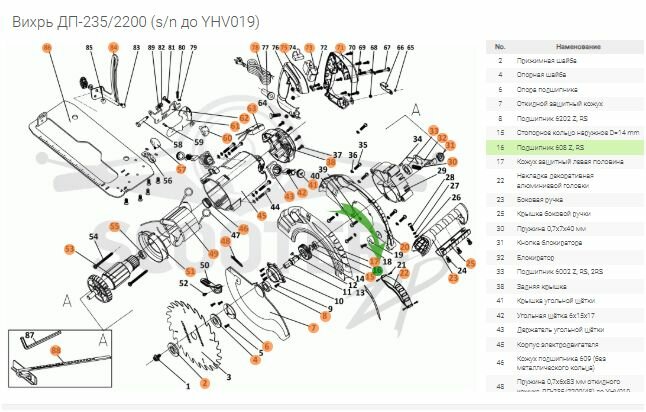Select row 'Задняя крышка'

point(564,286)
